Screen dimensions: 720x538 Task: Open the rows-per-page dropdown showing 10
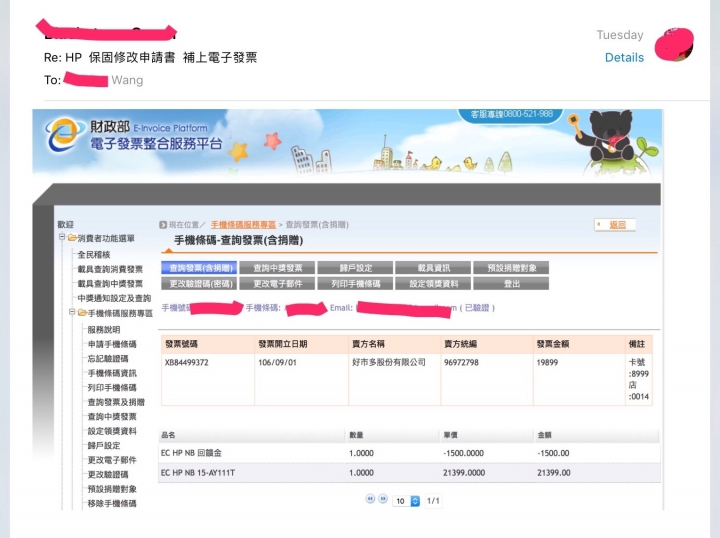click(406, 501)
